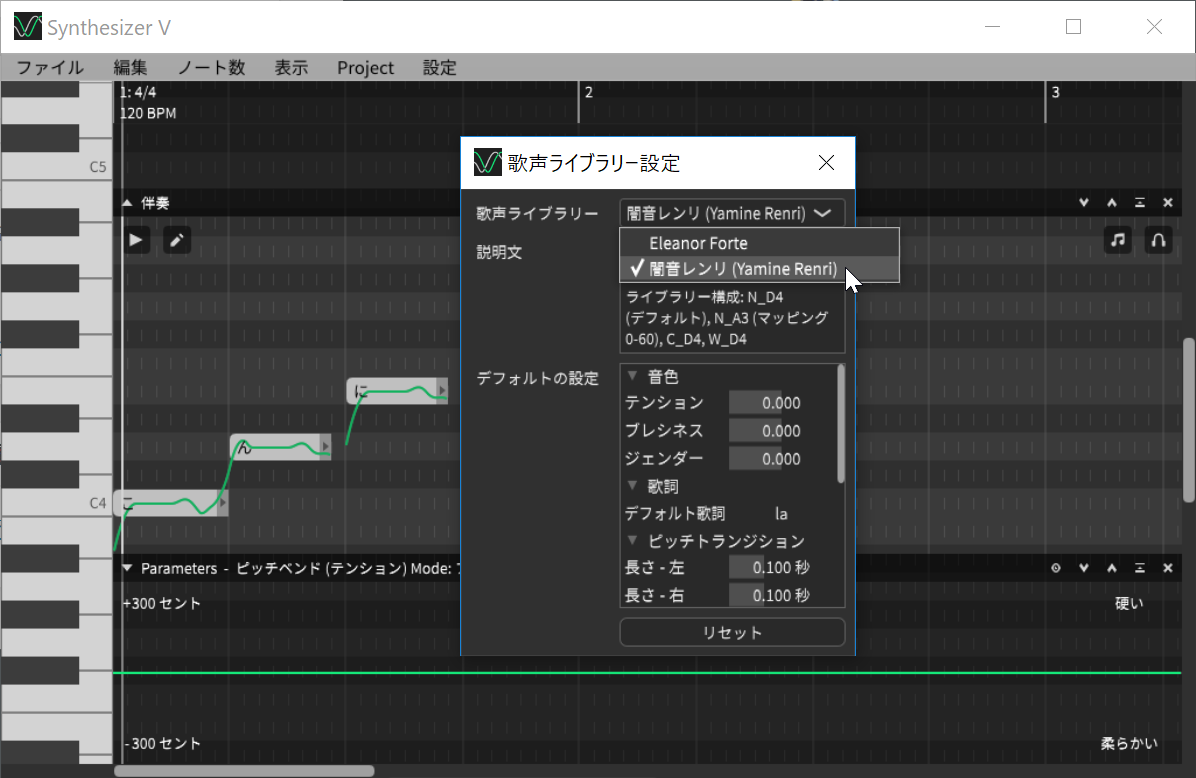Click the ライブラリー構成 description text
The width and height of the screenshot is (1196, 778).
[x=727, y=318]
